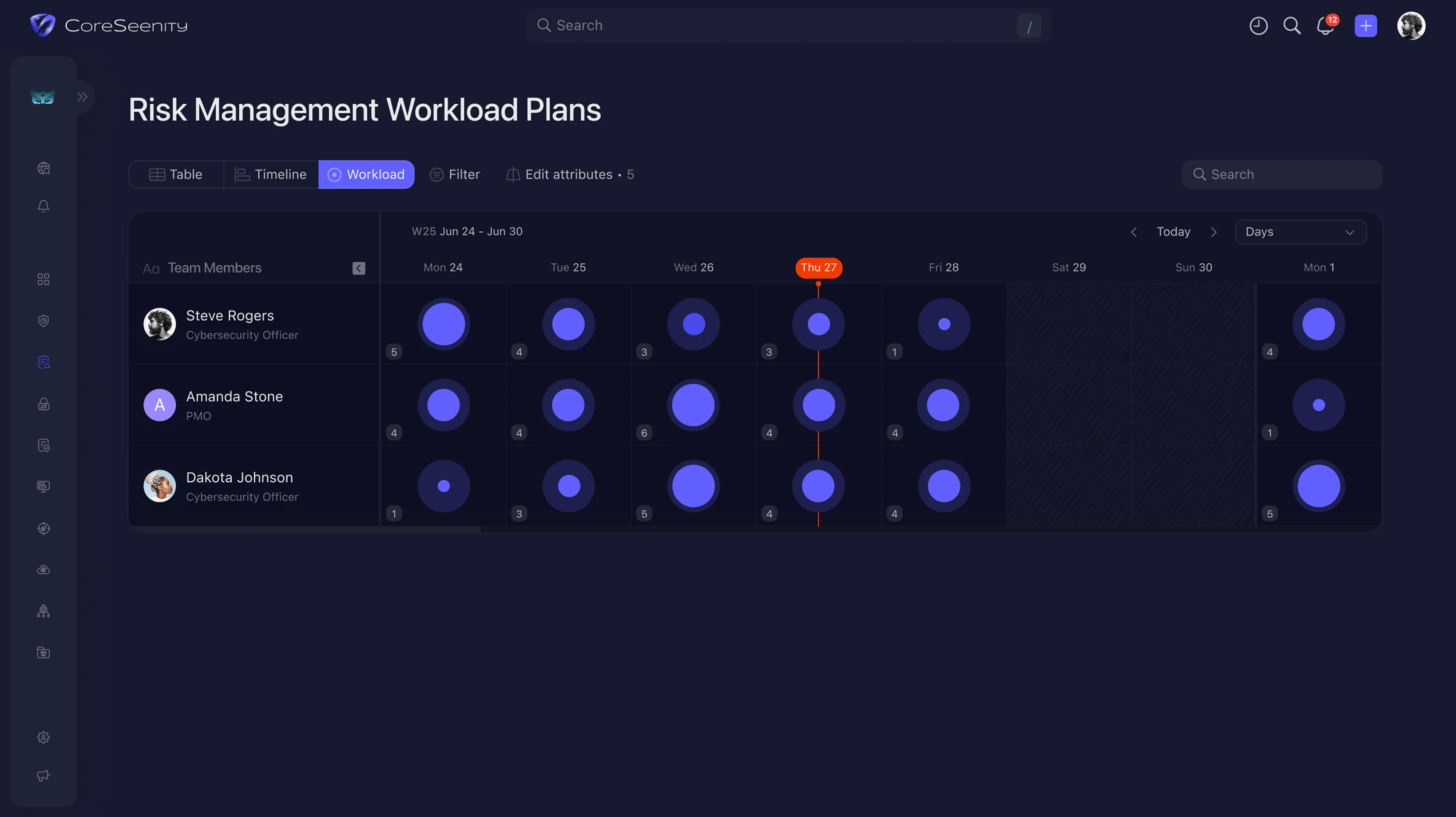Screen dimensions: 1456x817
Task: Click the horizontal scrollbar under the grid
Action: pyautogui.click(x=305, y=530)
